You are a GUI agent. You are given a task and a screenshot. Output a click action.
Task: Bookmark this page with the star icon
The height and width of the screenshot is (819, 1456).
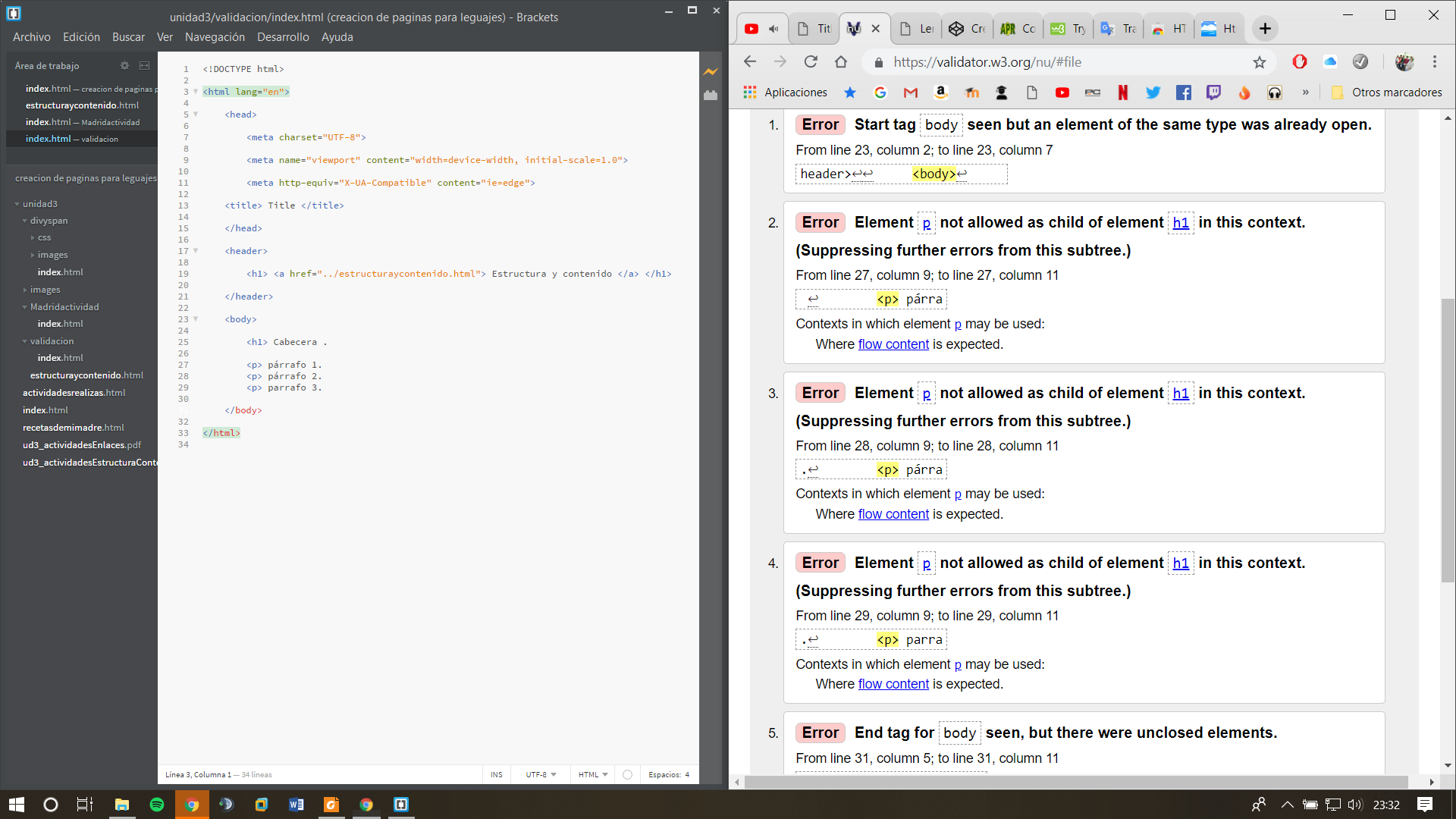[1260, 62]
